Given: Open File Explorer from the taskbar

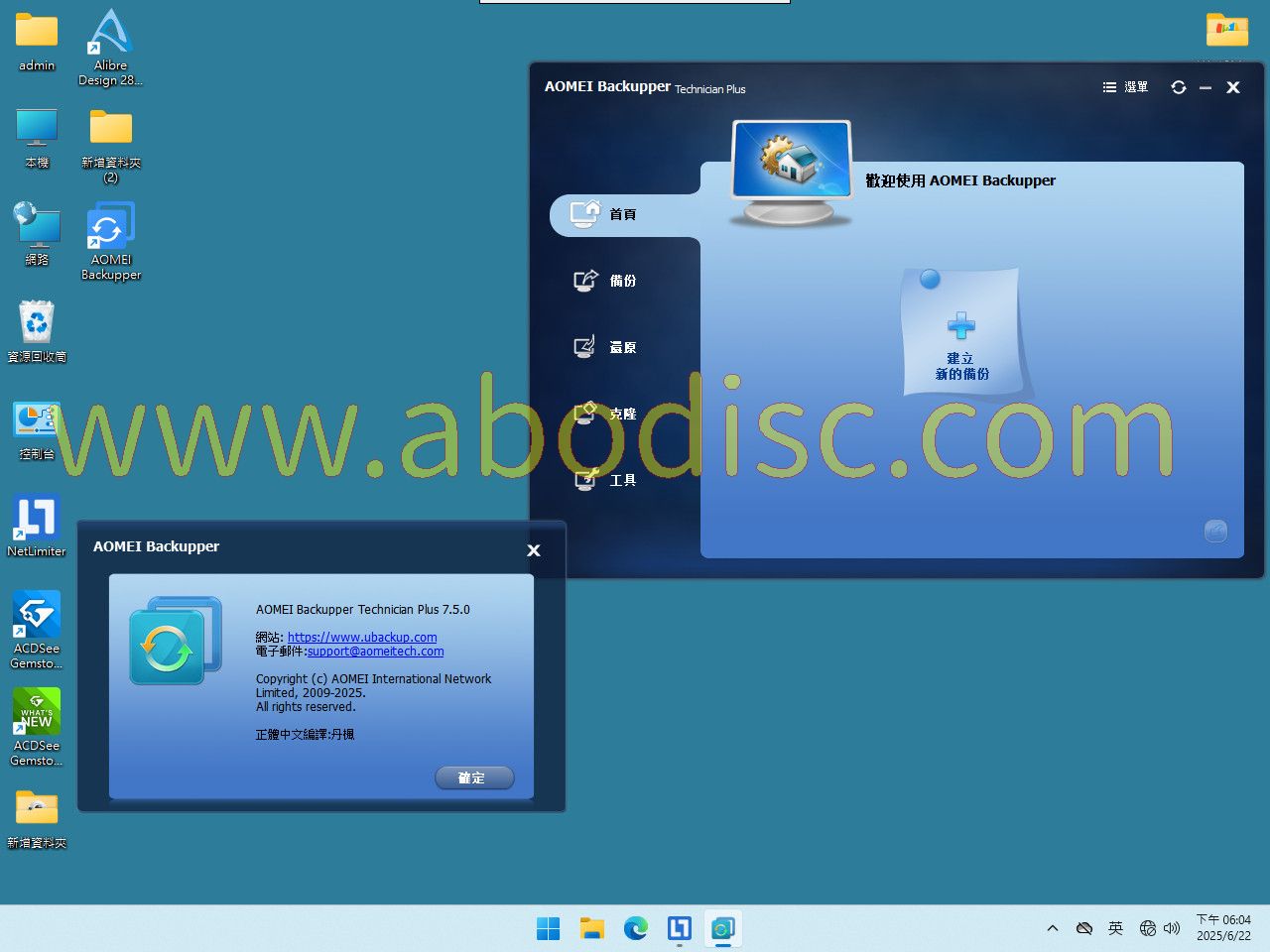Looking at the screenshot, I should click(592, 928).
